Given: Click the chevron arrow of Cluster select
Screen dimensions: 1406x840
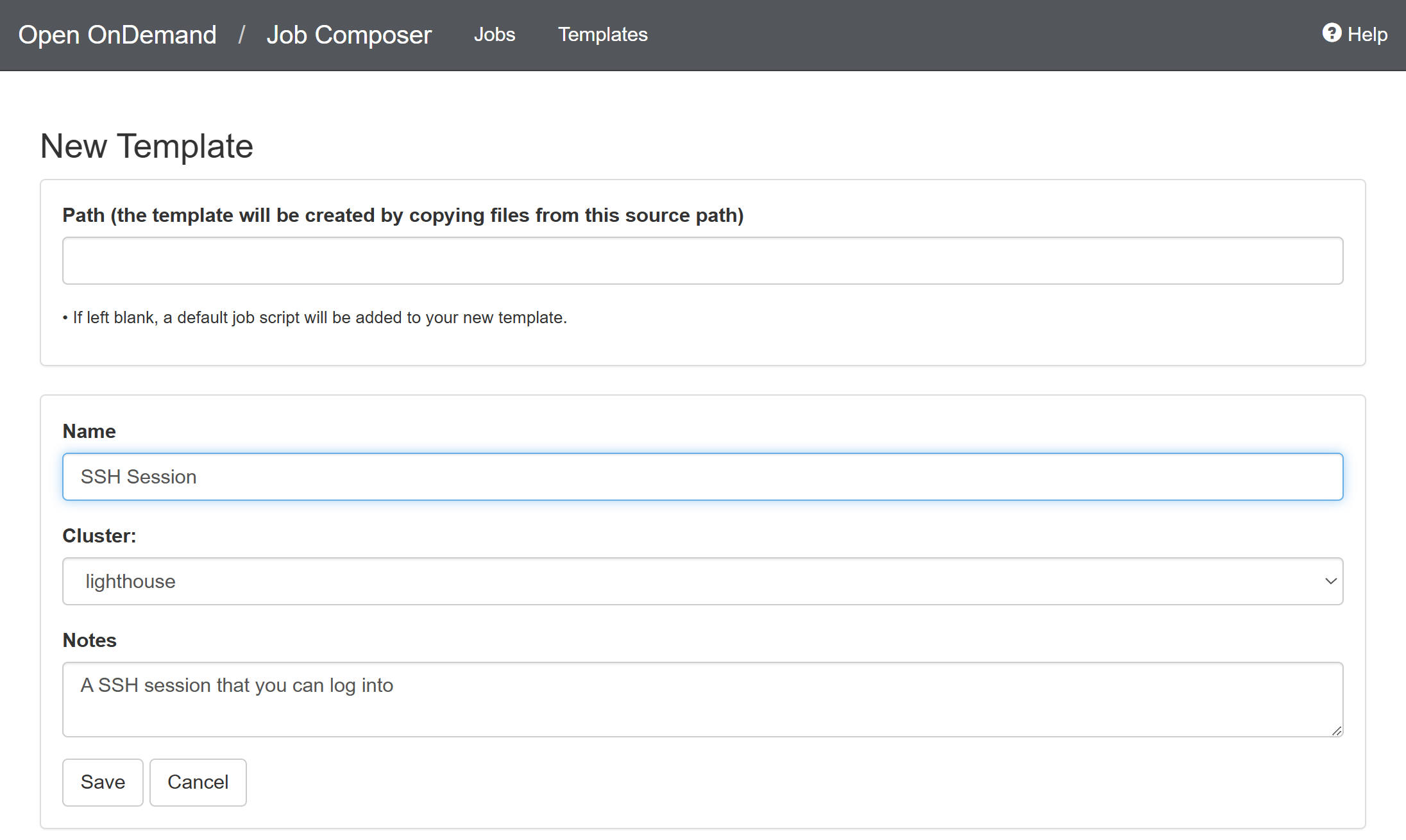Looking at the screenshot, I should 1330,581.
